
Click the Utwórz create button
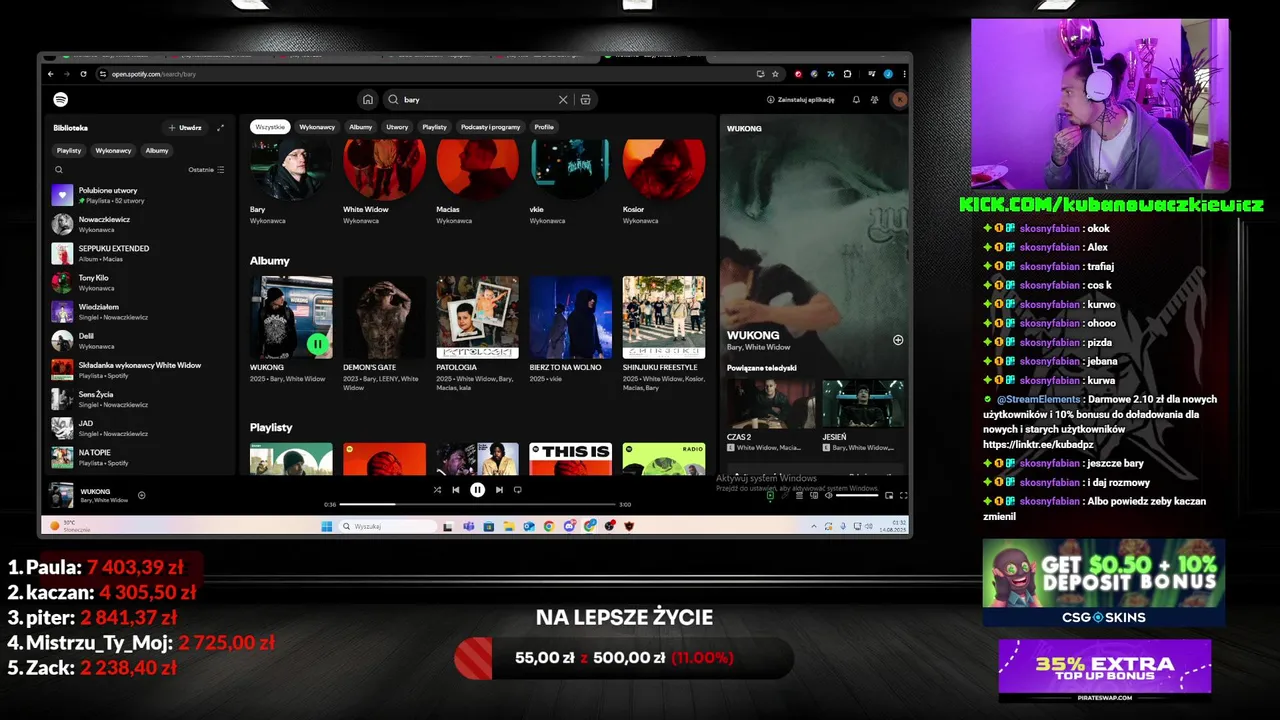[185, 128]
